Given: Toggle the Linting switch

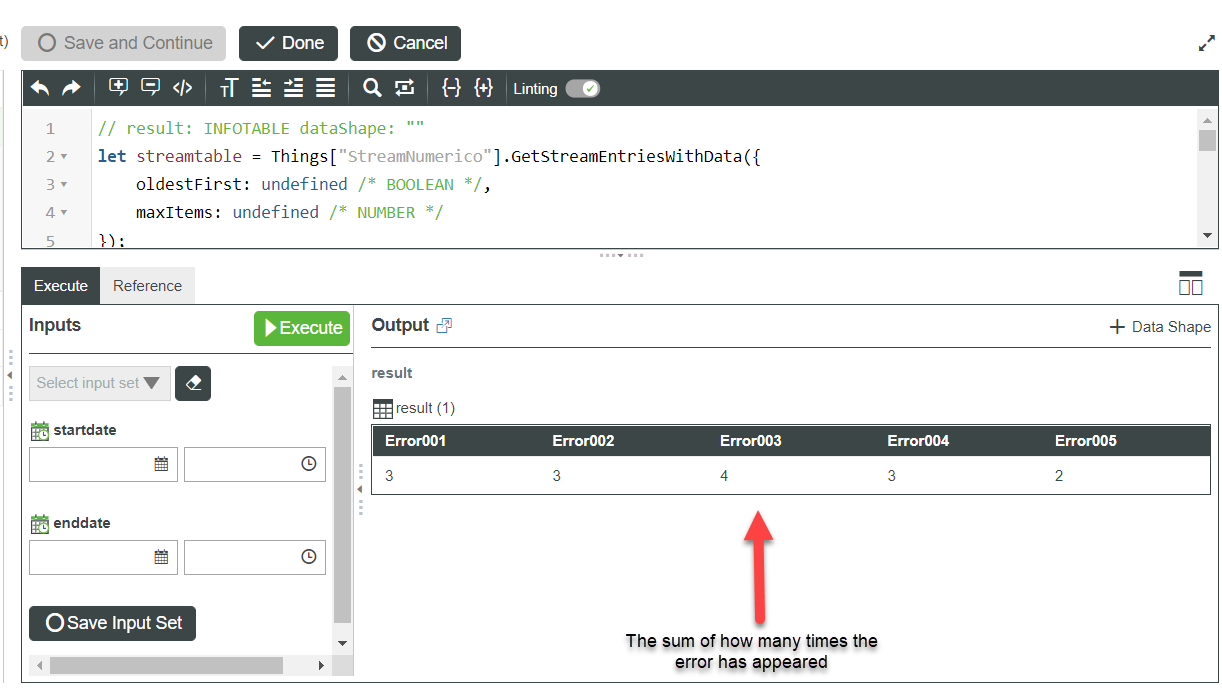Looking at the screenshot, I should click(582, 89).
